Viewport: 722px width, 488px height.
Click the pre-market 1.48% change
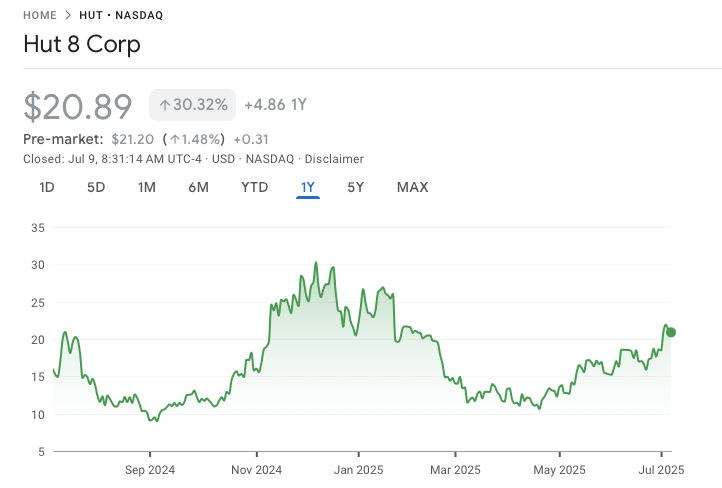click(x=193, y=139)
